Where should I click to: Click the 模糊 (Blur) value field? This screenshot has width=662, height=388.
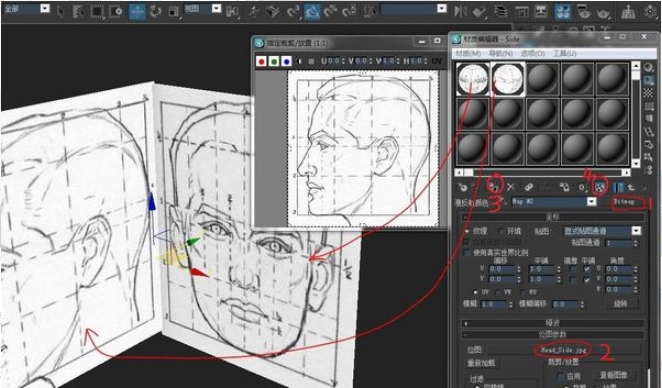pos(493,304)
